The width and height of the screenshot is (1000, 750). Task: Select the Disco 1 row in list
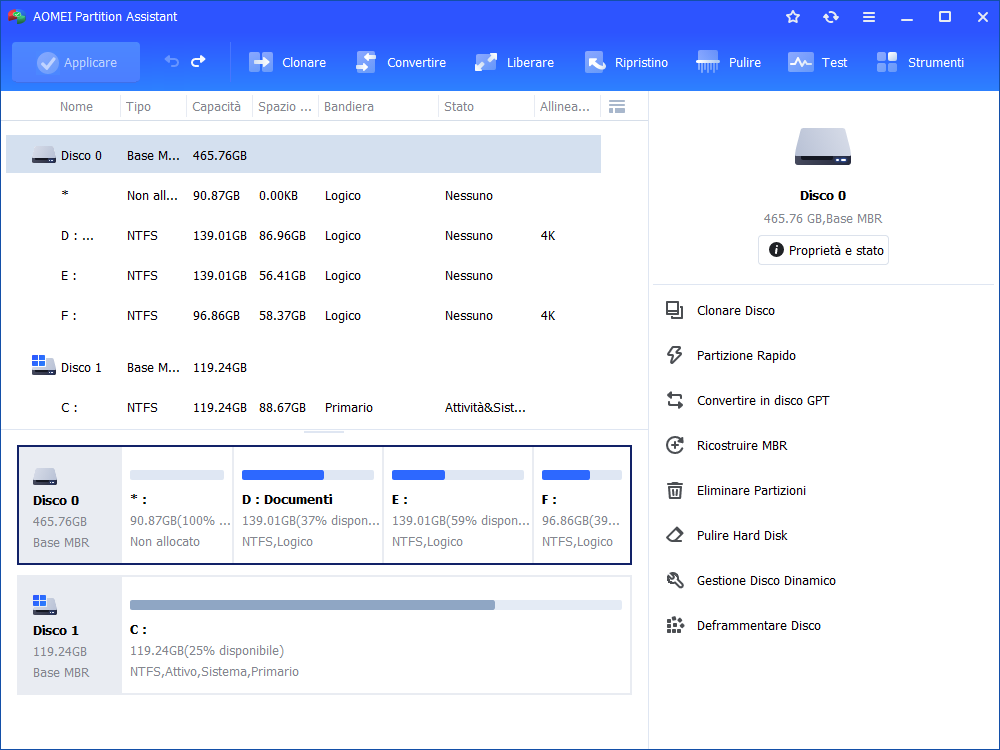304,367
